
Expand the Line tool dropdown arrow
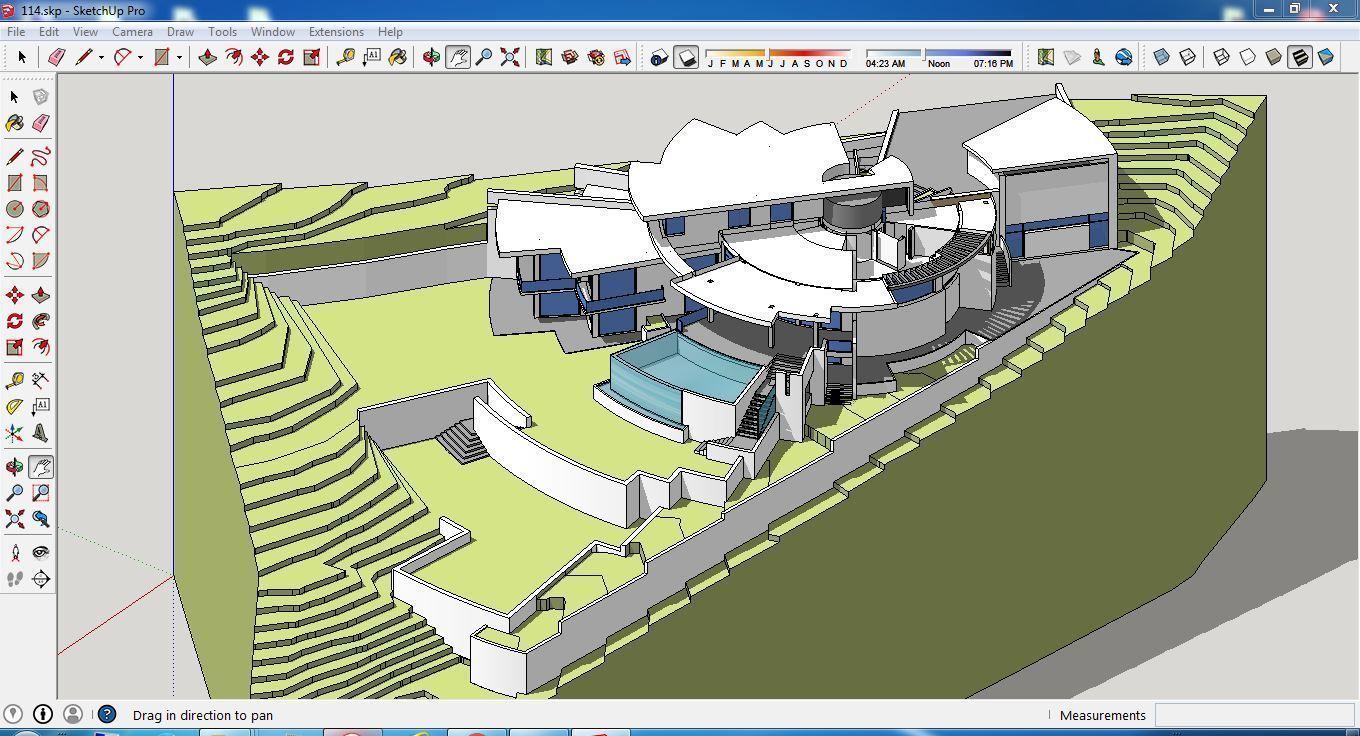[x=101, y=57]
